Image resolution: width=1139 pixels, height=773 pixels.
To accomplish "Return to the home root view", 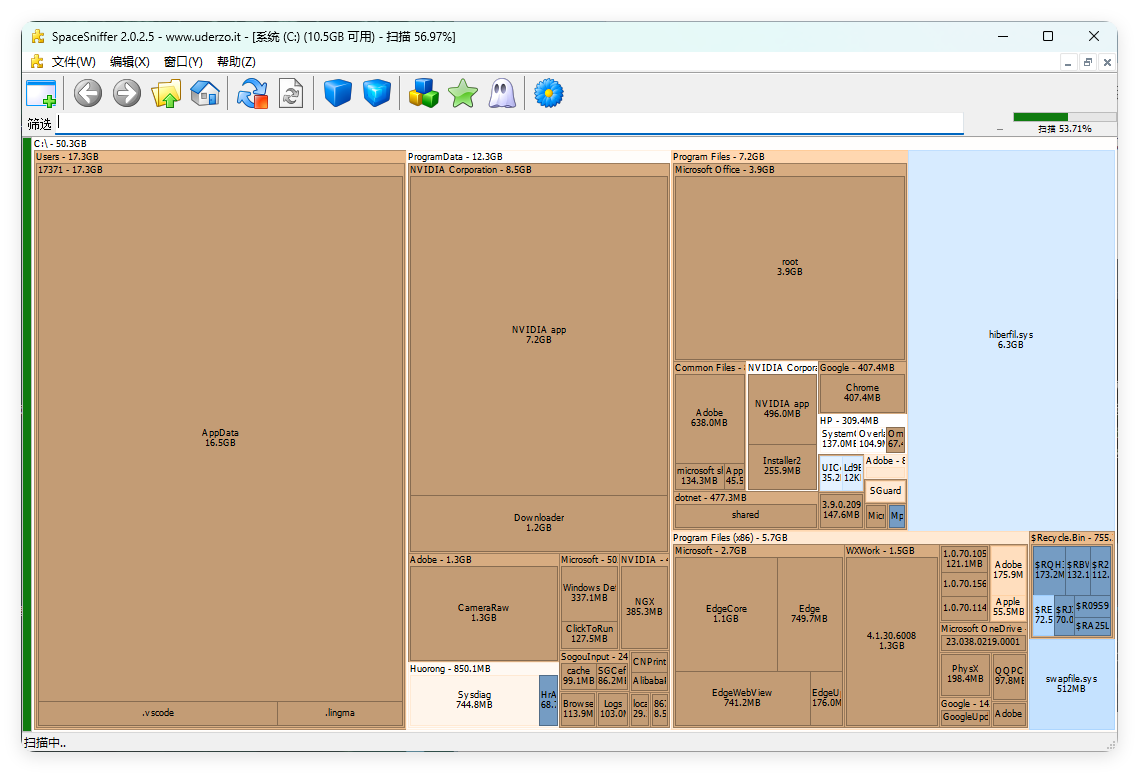I will point(204,92).
